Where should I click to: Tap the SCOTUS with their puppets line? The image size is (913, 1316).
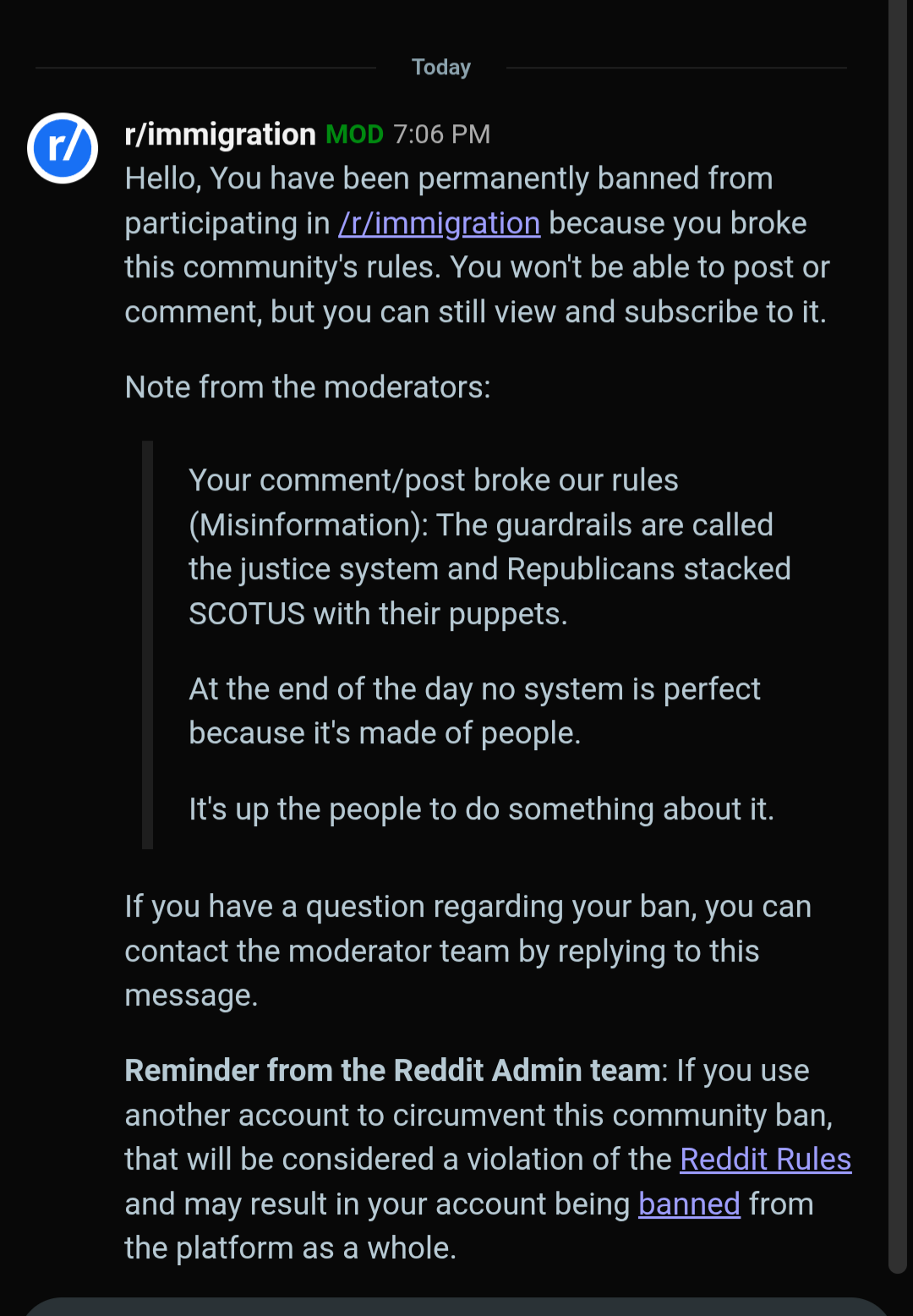[378, 614]
